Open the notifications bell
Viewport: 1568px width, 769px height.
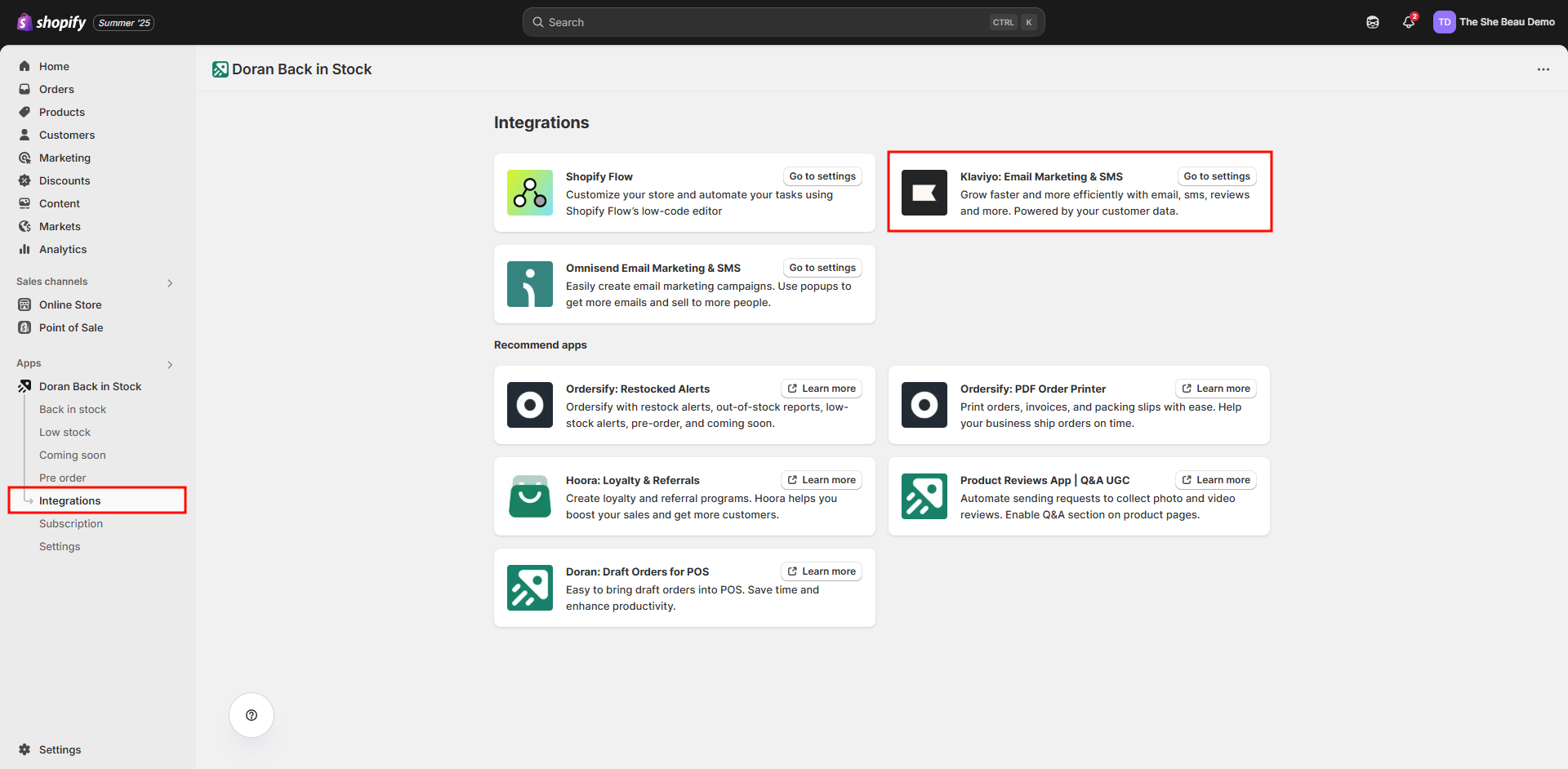tap(1409, 22)
